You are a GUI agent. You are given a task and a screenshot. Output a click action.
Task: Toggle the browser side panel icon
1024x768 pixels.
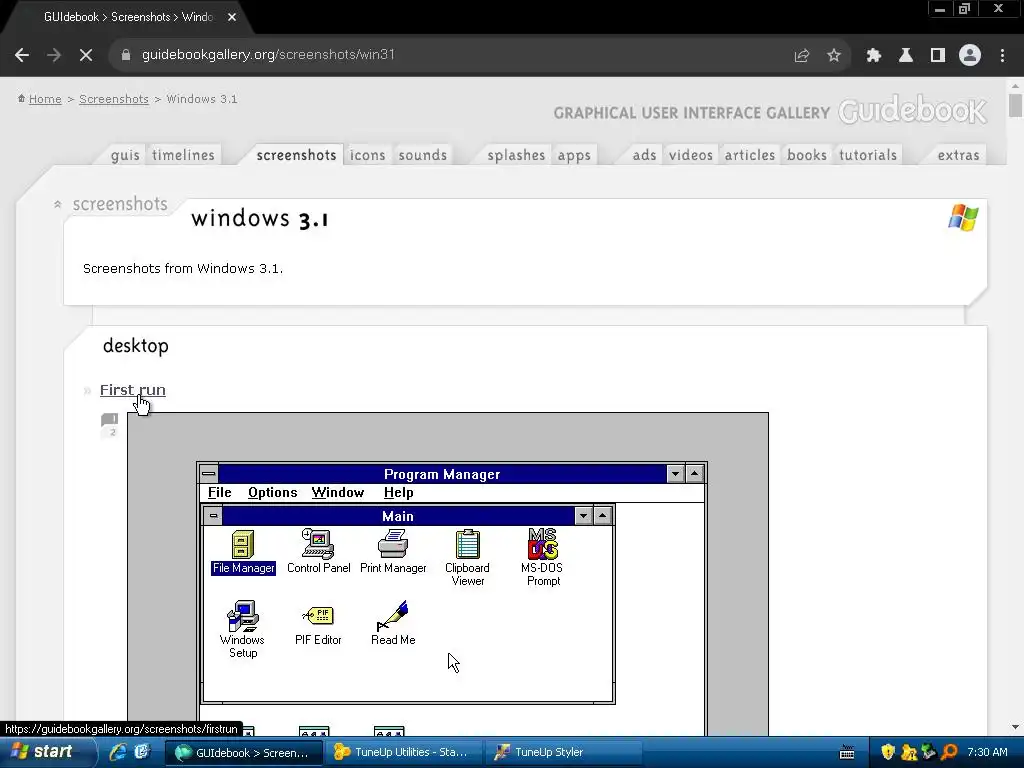pos(938,56)
